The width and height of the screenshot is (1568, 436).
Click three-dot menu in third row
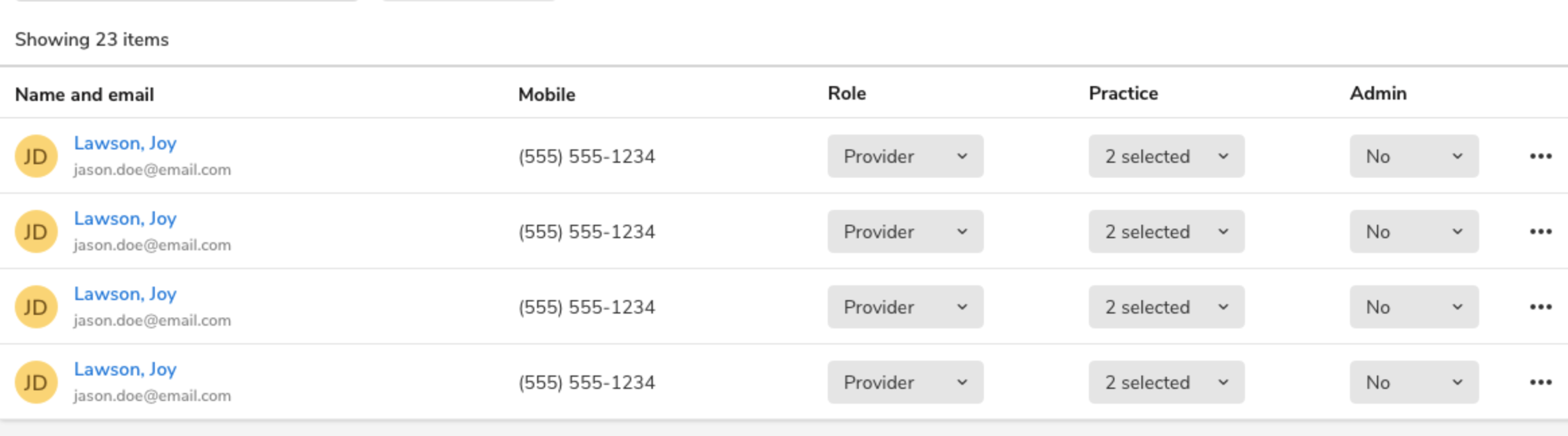click(x=1540, y=307)
